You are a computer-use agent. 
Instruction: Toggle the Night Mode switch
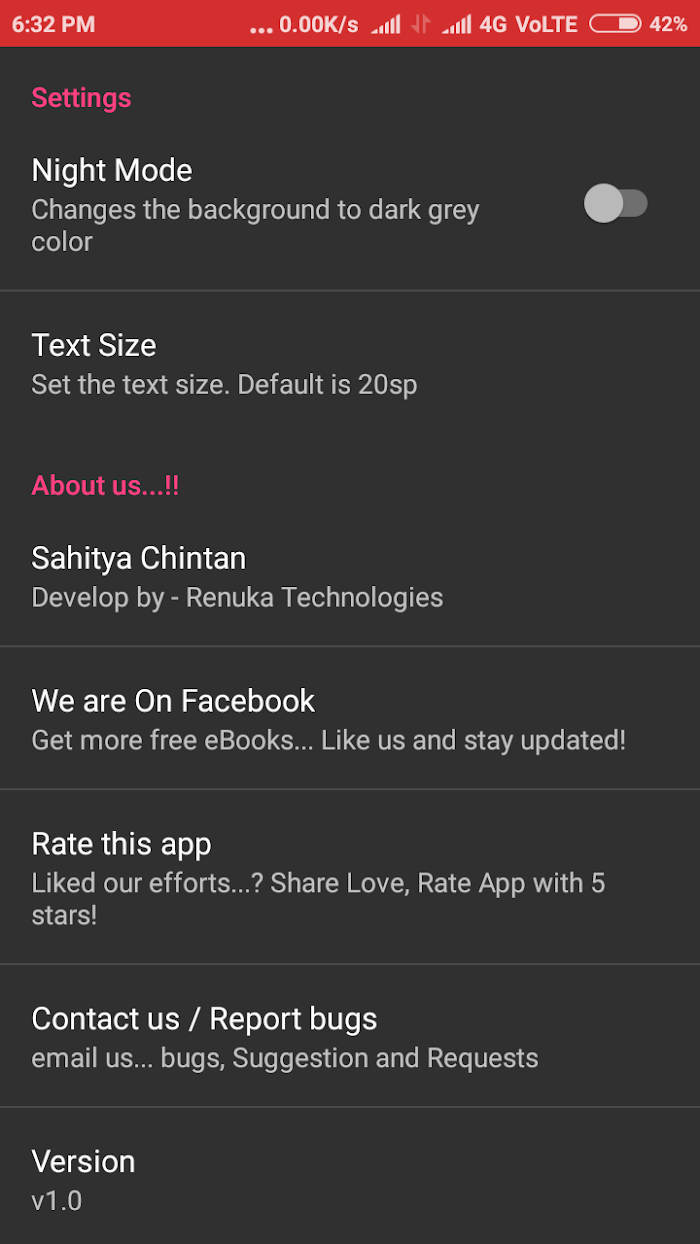coord(616,204)
